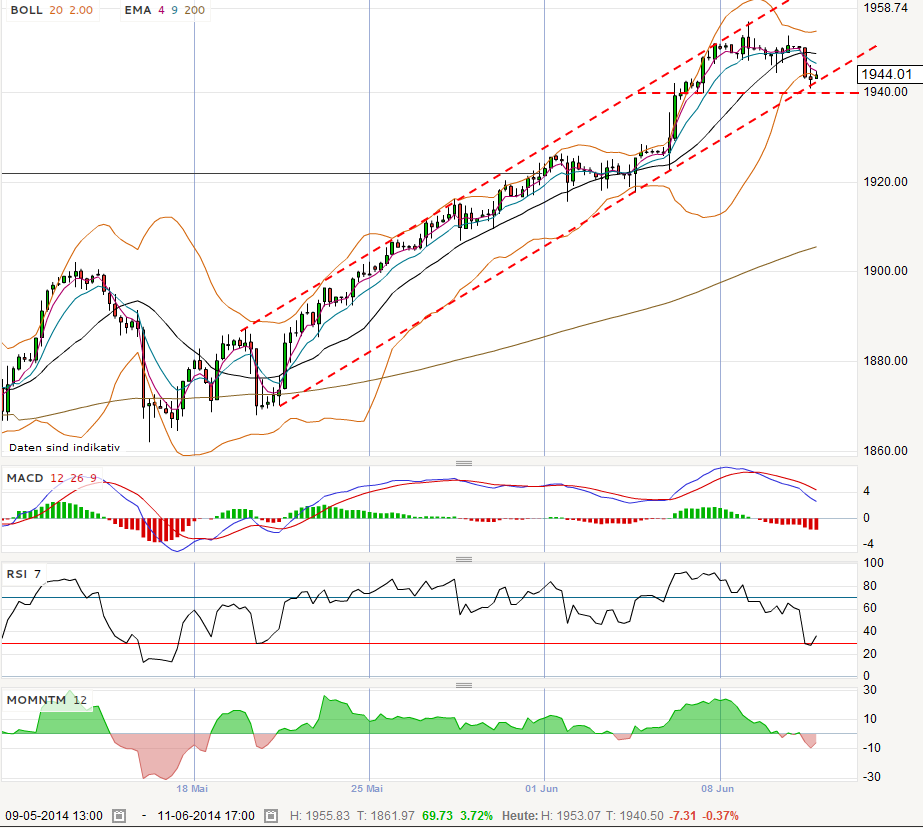923x828 pixels.
Task: Click the 1920.00 price axis label
Action: click(885, 182)
